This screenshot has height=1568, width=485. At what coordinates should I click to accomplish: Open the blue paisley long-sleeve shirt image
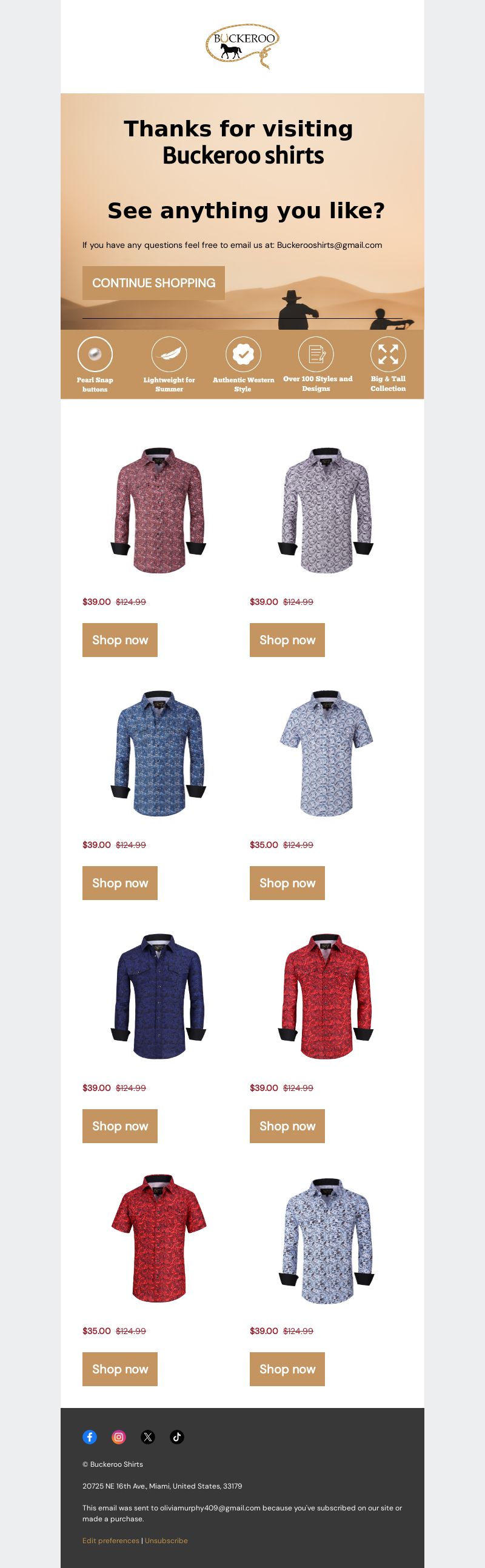point(159,753)
